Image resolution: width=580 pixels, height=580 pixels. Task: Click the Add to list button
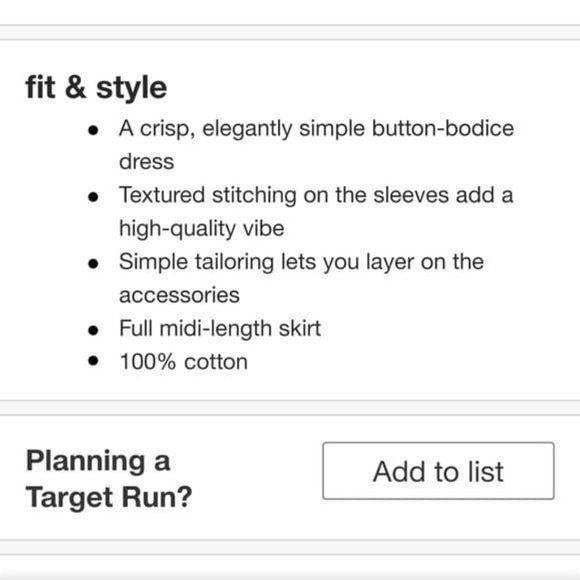click(438, 471)
